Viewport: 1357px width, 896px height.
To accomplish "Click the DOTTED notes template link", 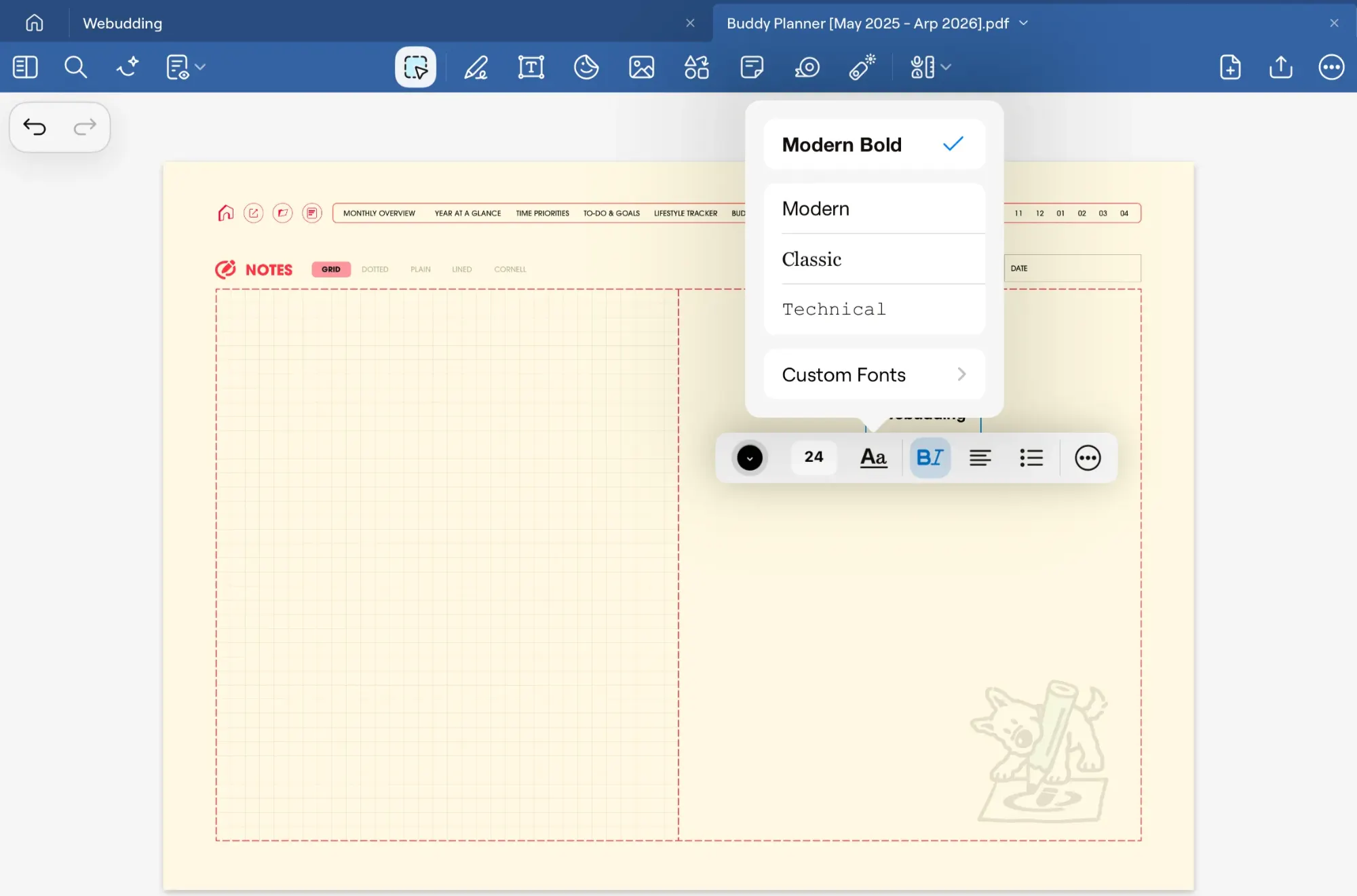I will [x=375, y=269].
